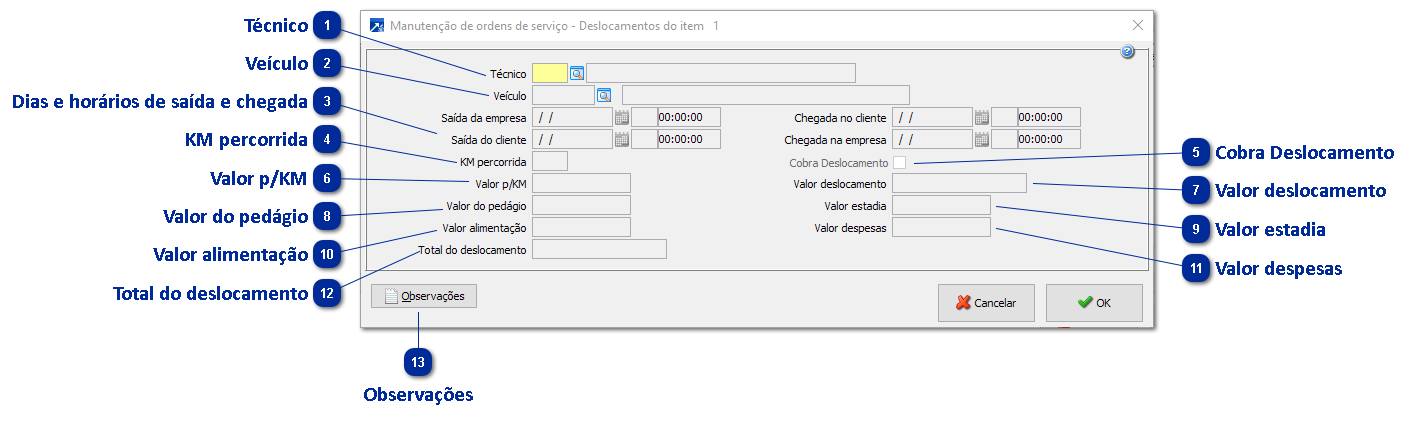This screenshot has width=1410, height=423.
Task: Click the application icon in the title bar
Action: (x=377, y=25)
